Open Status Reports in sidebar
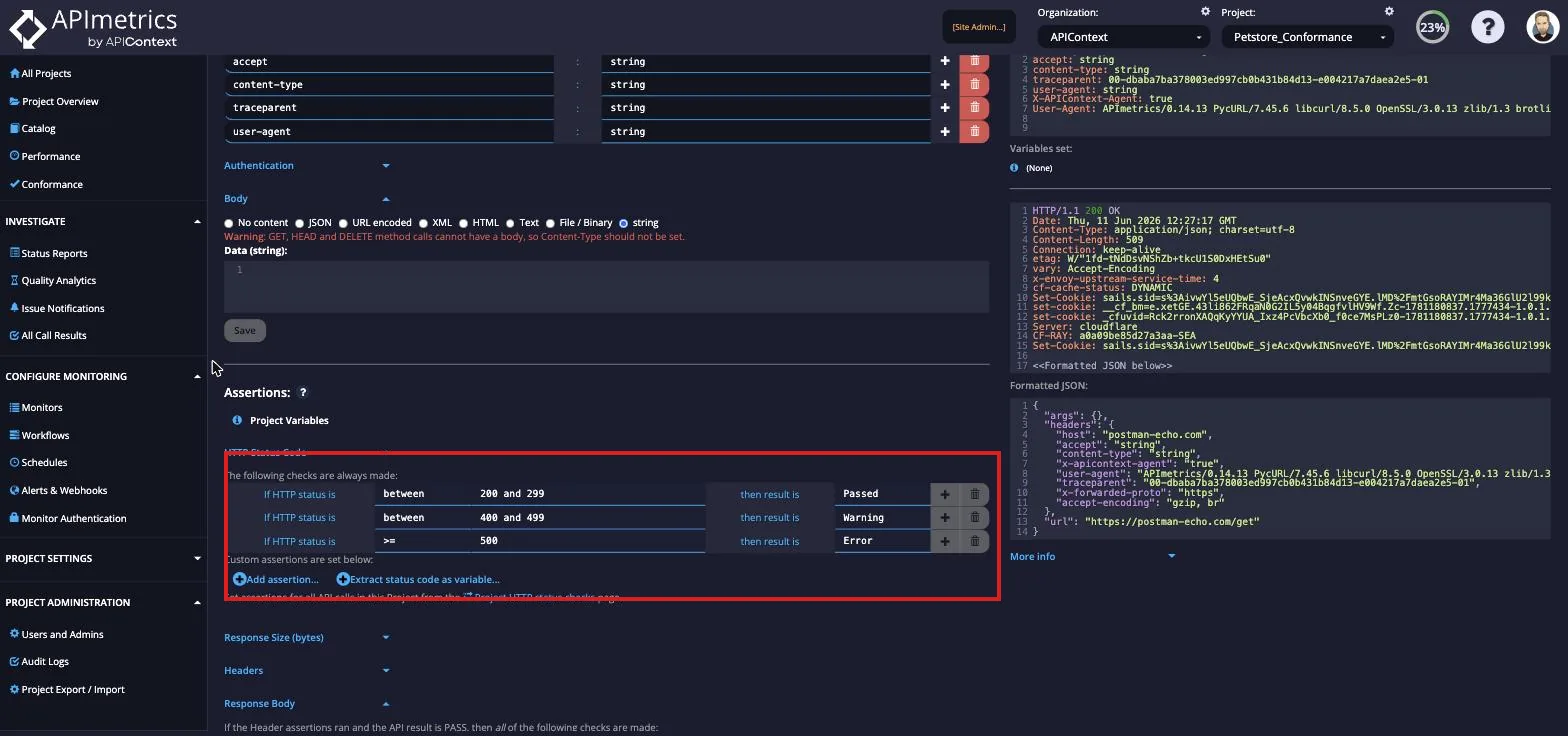The height and width of the screenshot is (736, 1568). tap(48, 254)
